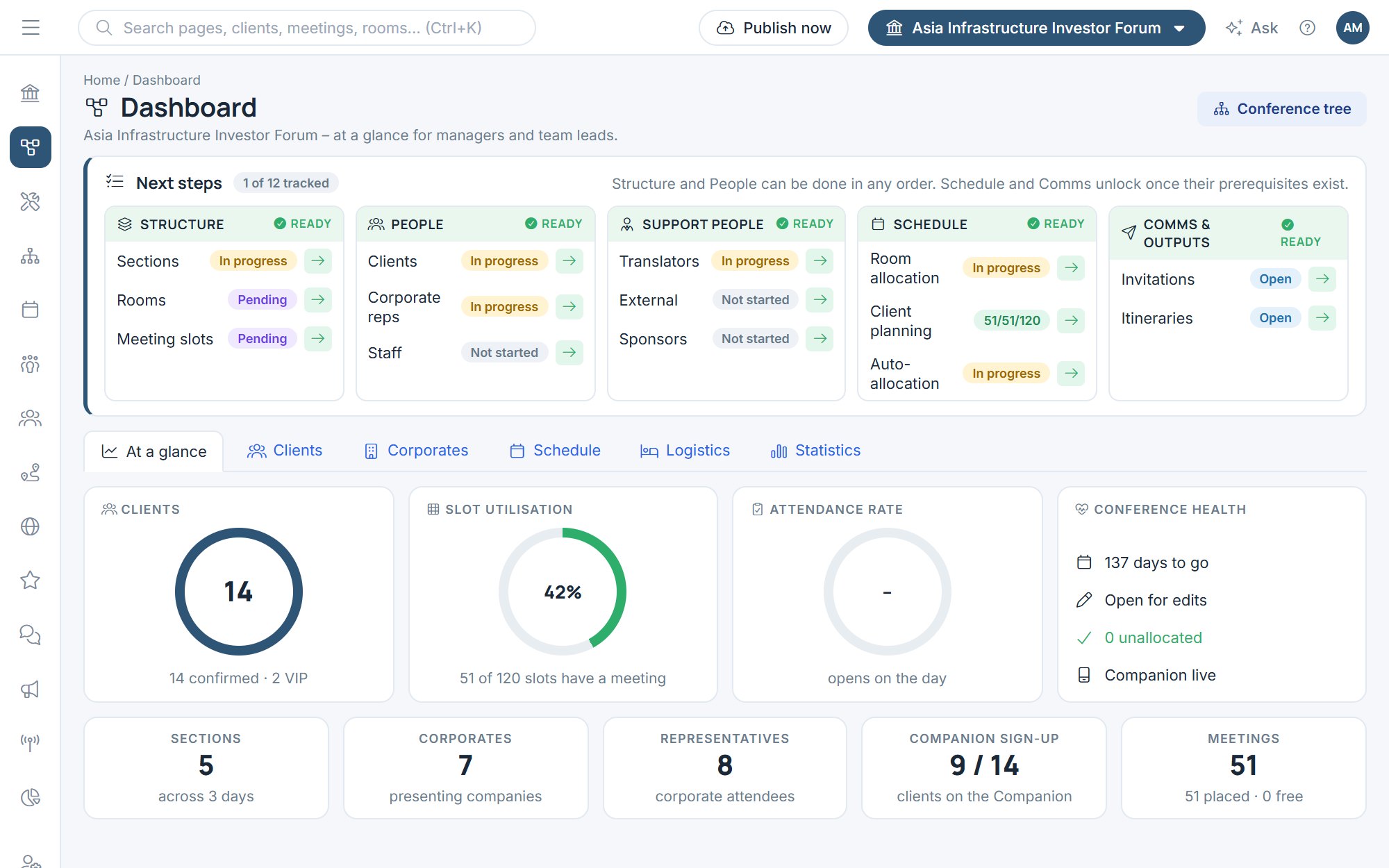The width and height of the screenshot is (1389, 868).
Task: Open the hierarchy tree sidebar icon
Action: point(30,256)
